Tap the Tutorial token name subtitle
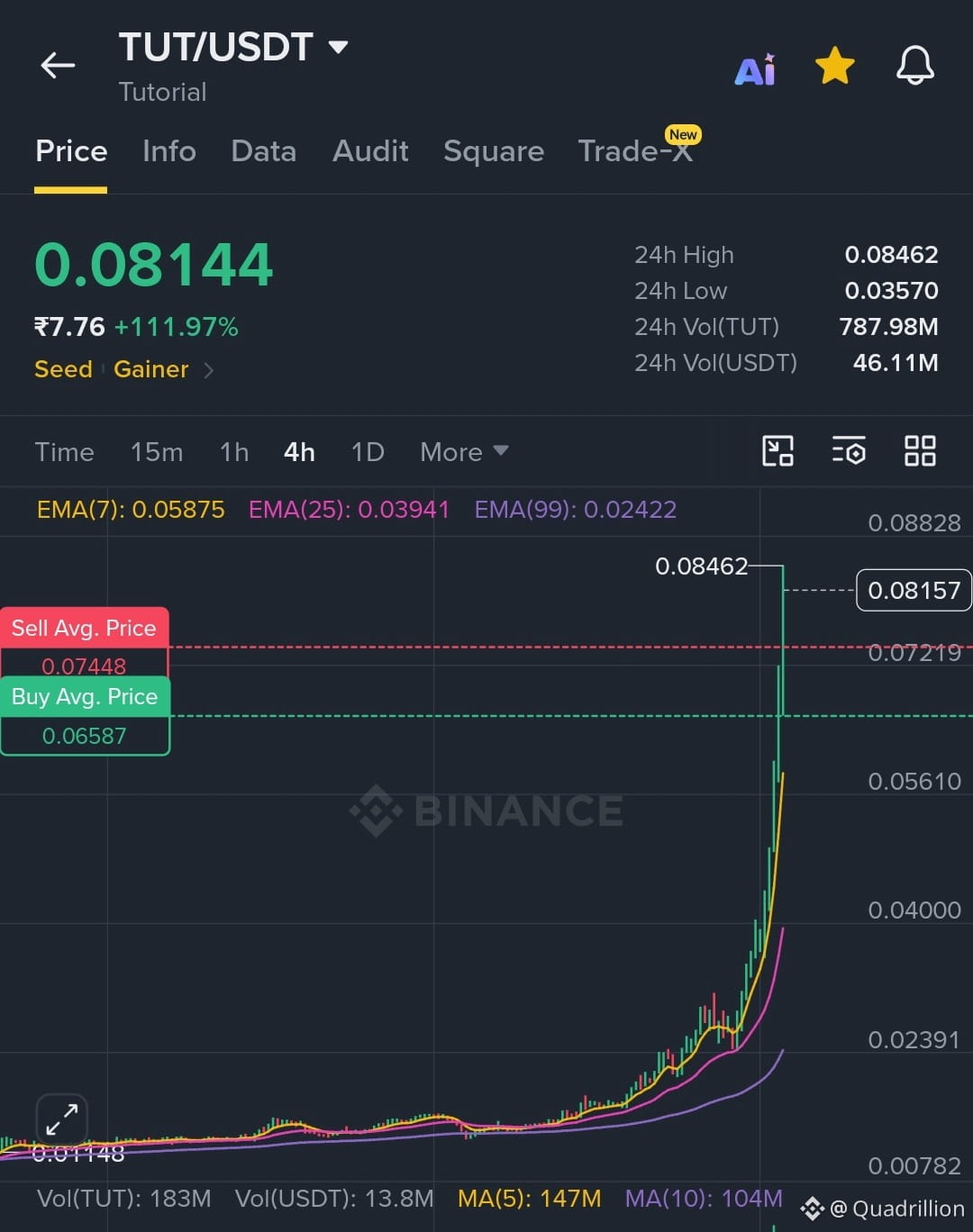 (x=163, y=92)
